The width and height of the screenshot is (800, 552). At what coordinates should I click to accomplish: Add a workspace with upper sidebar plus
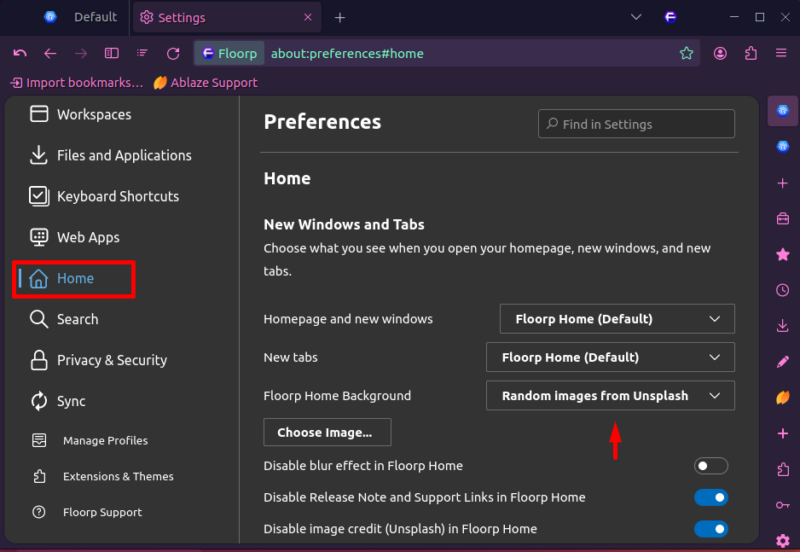pyautogui.click(x=783, y=183)
